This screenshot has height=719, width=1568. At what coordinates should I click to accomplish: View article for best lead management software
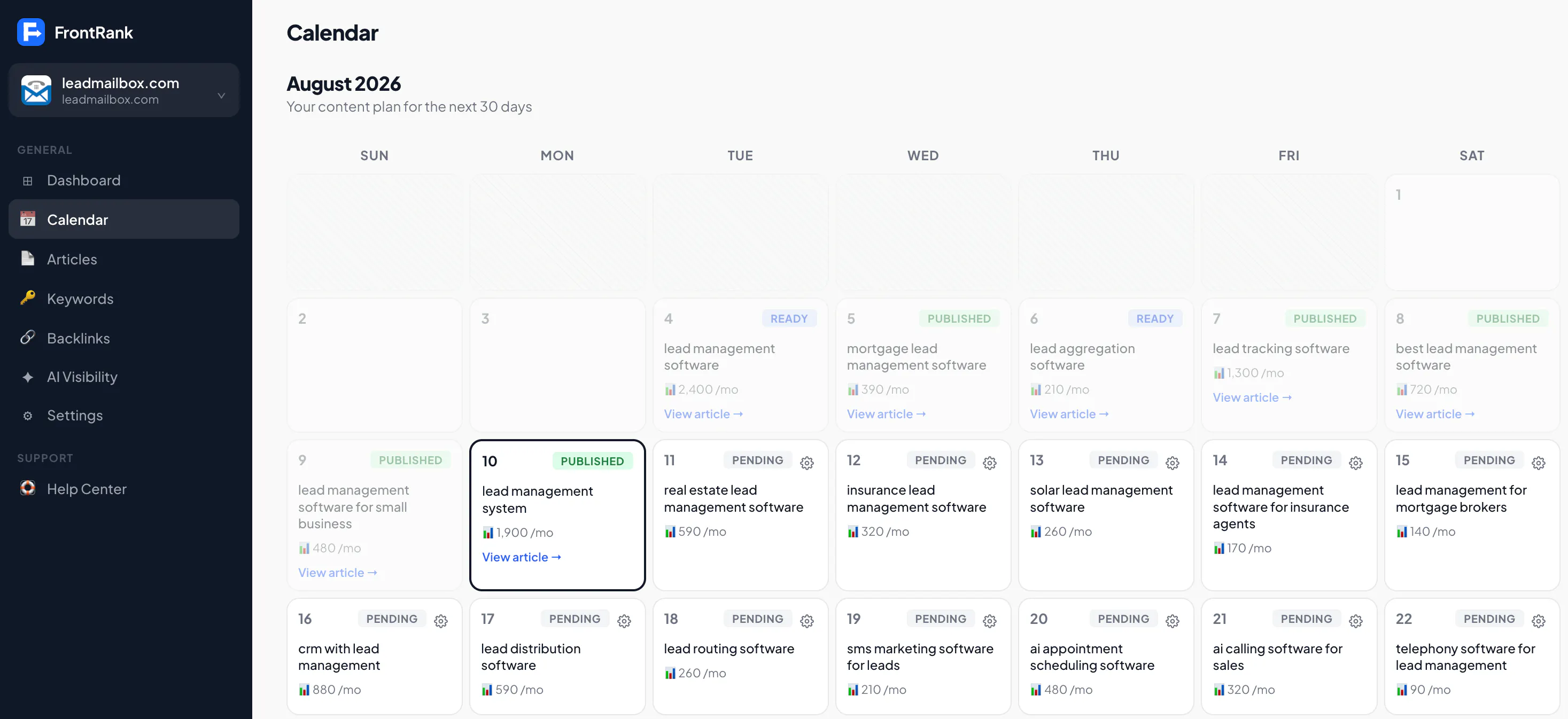click(x=1435, y=414)
